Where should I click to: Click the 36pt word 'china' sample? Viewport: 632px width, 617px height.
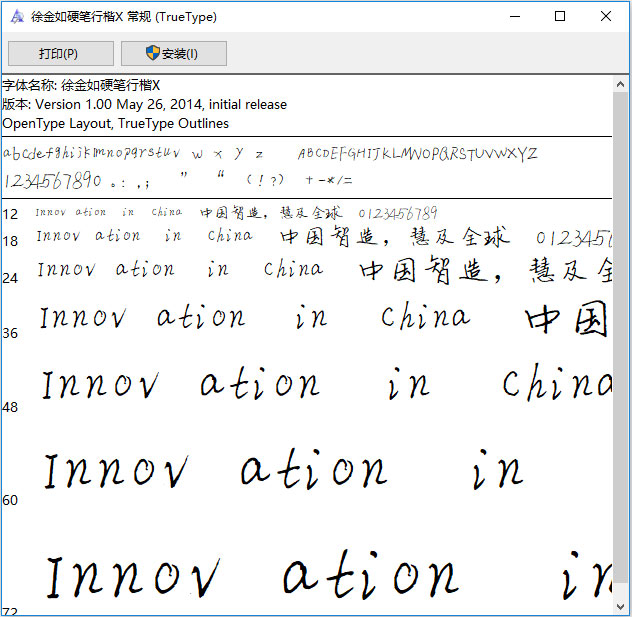(426, 315)
